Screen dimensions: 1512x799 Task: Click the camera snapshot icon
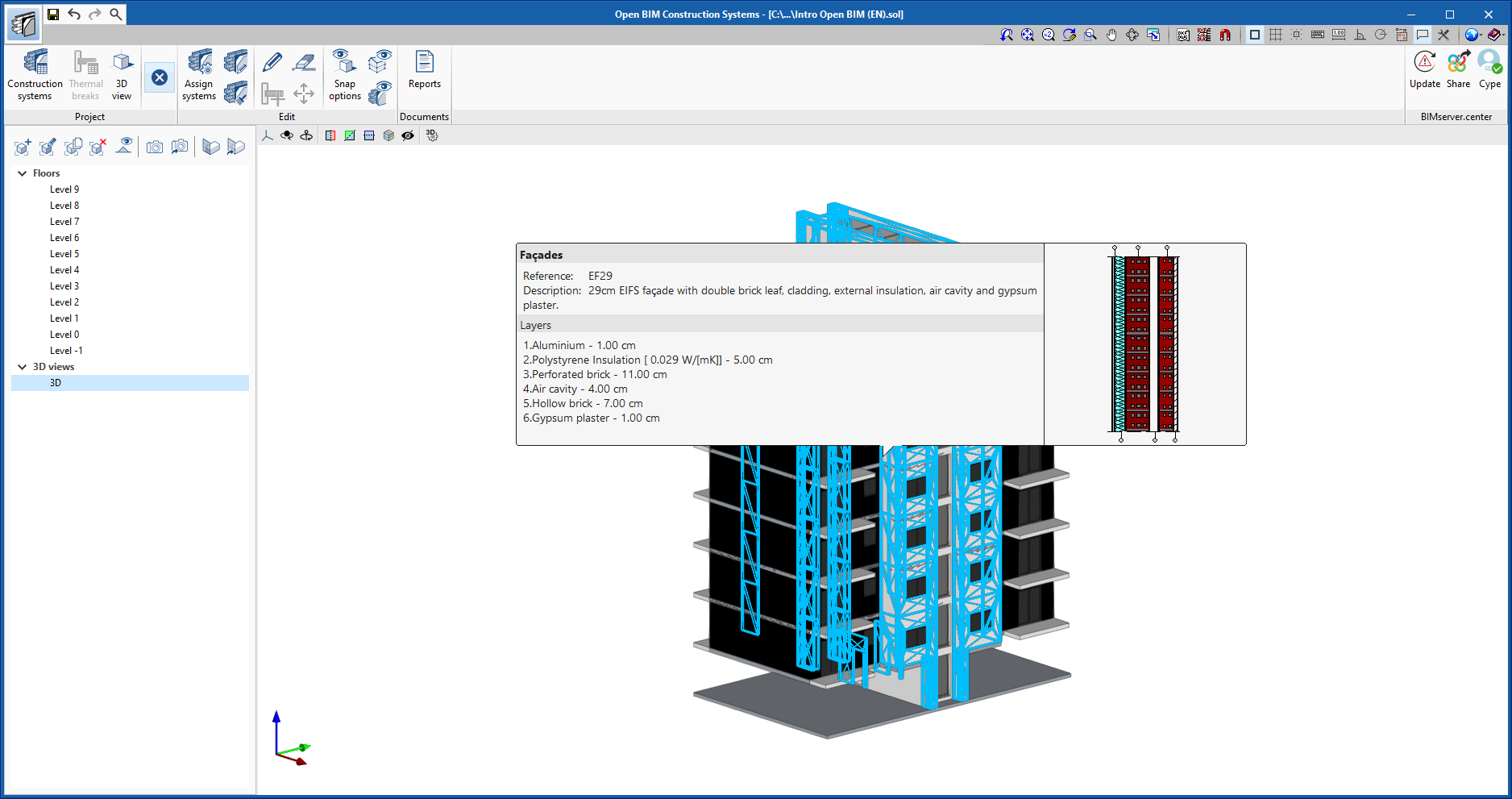pos(155,147)
